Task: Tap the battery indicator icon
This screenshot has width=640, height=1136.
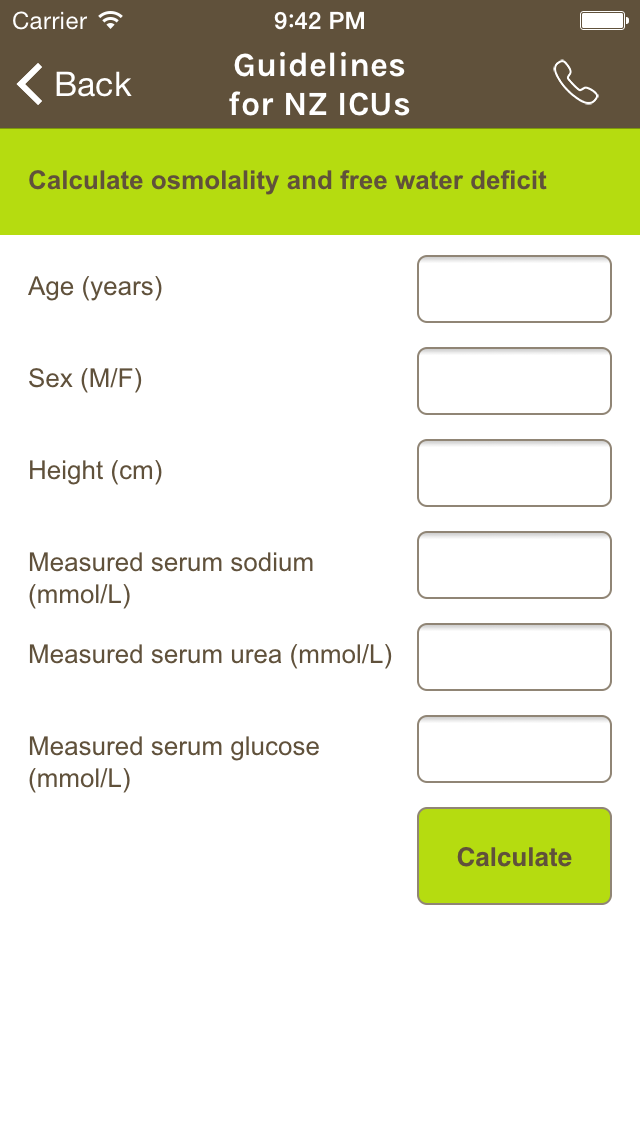Action: click(604, 20)
